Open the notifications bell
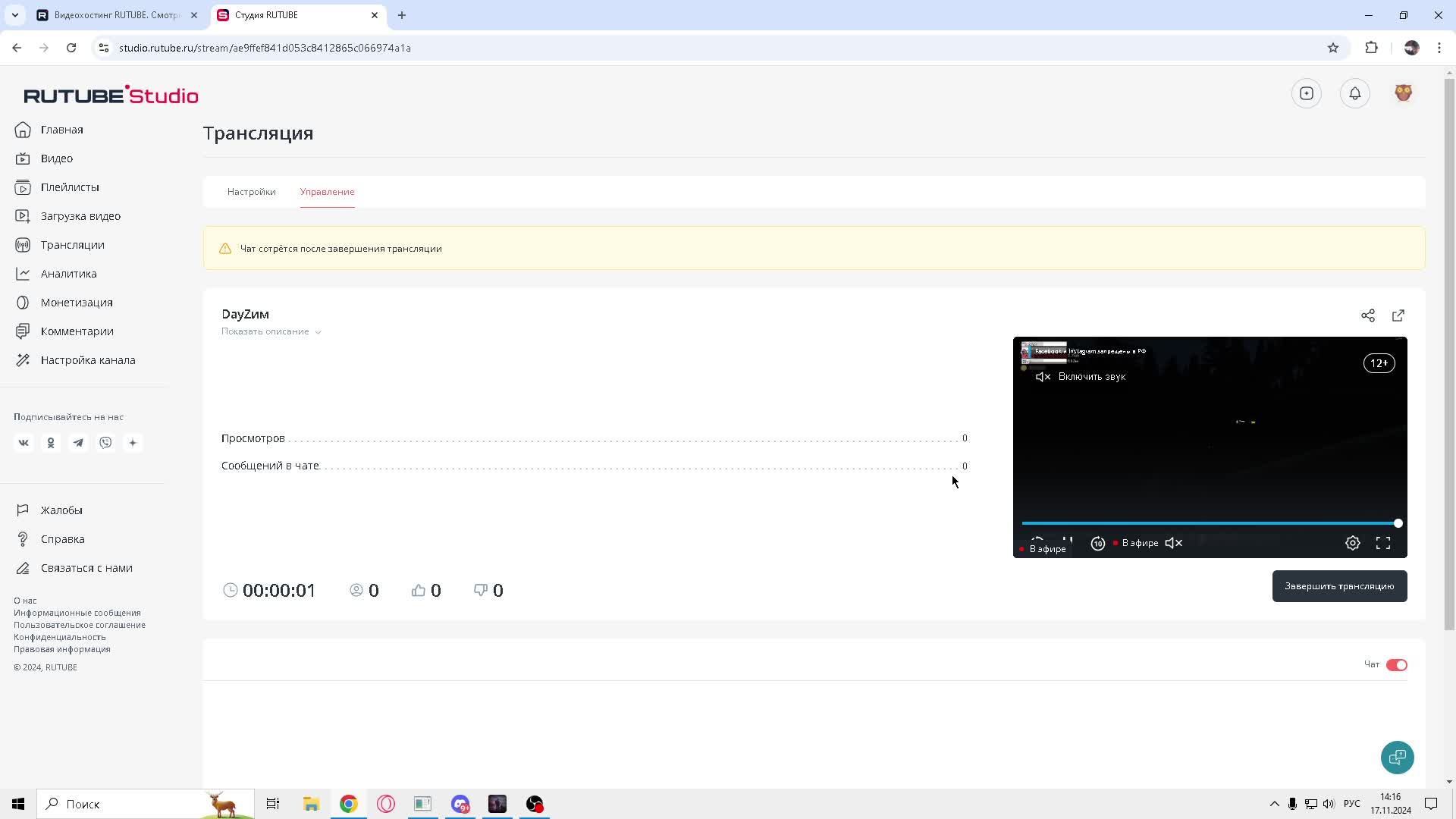Viewport: 1456px width, 819px height. click(x=1354, y=93)
